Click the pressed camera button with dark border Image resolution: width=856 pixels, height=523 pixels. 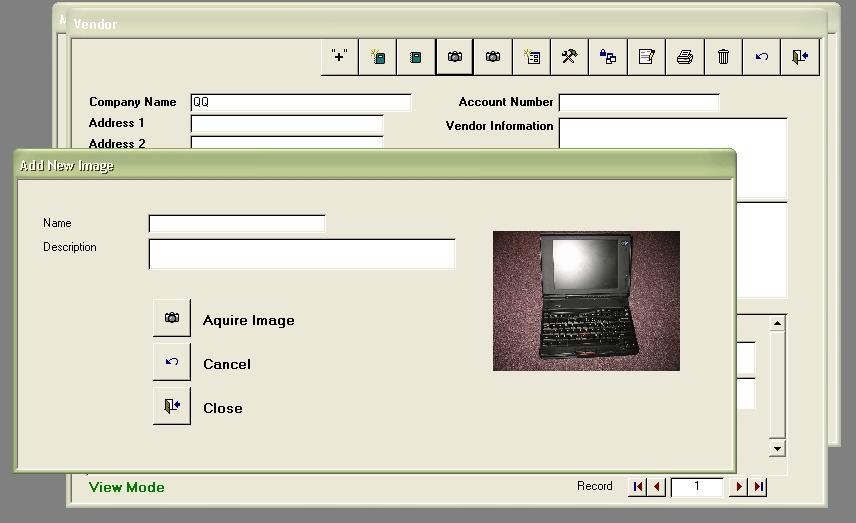point(454,57)
